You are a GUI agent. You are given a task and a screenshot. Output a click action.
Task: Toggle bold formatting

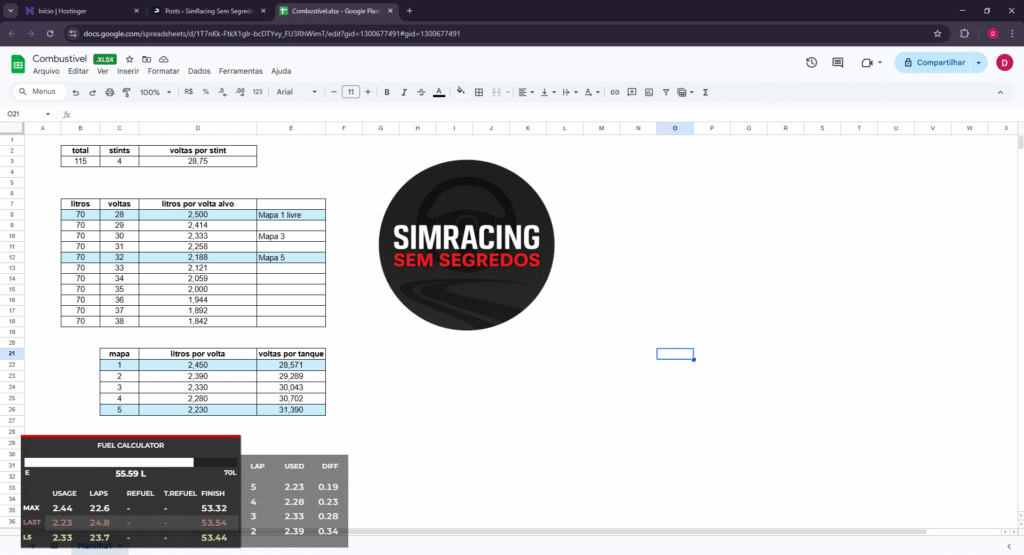click(387, 92)
